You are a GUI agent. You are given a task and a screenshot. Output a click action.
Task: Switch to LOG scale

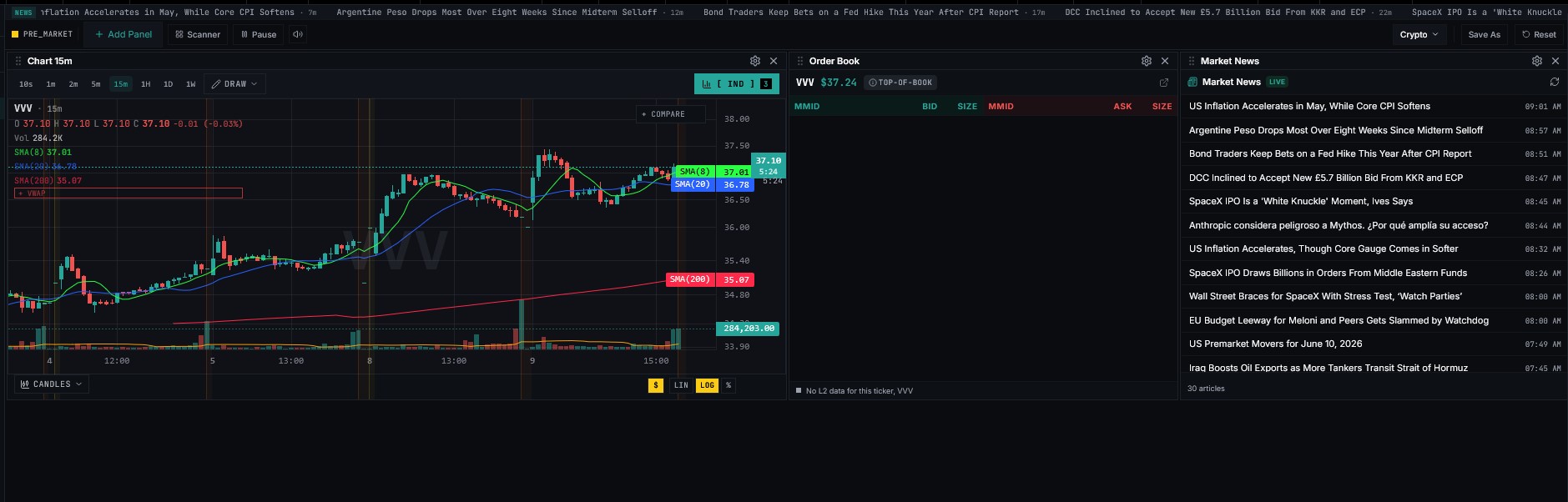pos(707,385)
